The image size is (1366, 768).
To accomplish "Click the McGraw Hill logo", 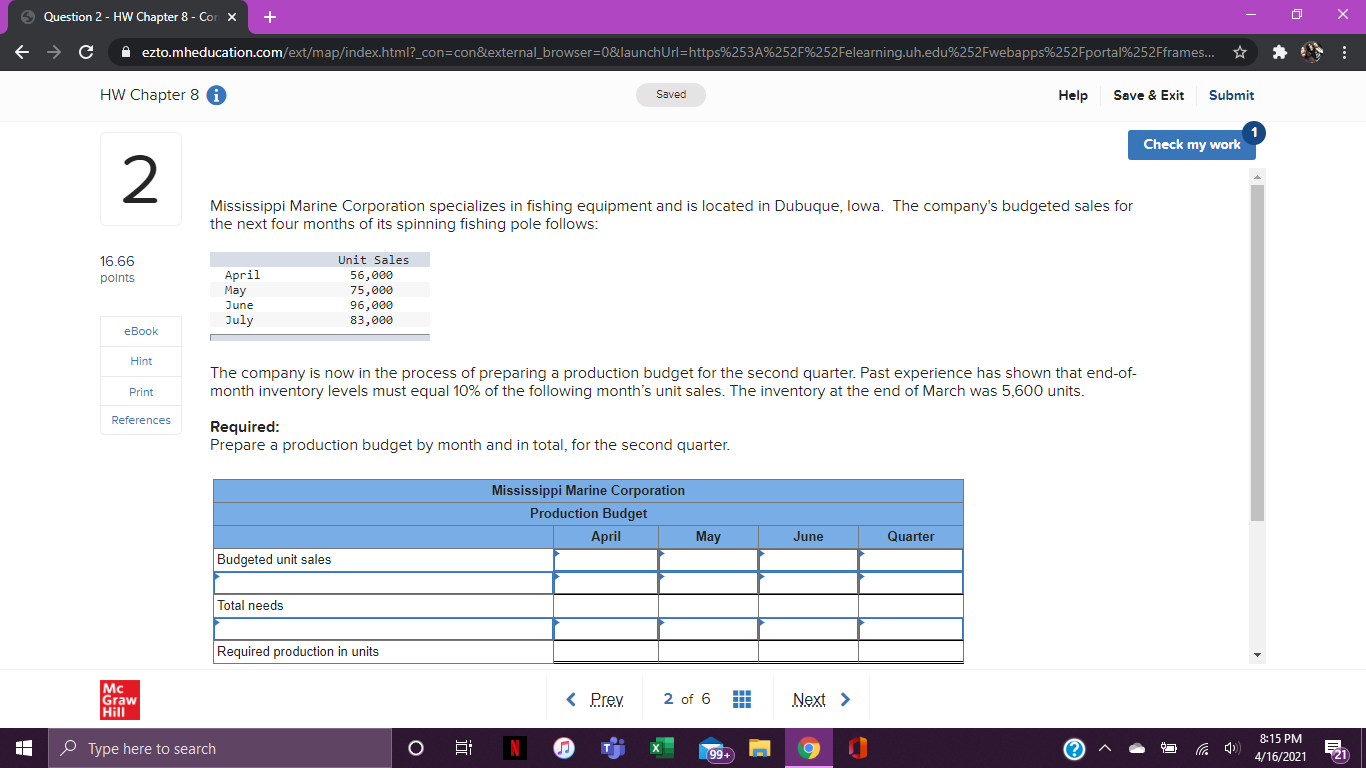I will pyautogui.click(x=119, y=700).
